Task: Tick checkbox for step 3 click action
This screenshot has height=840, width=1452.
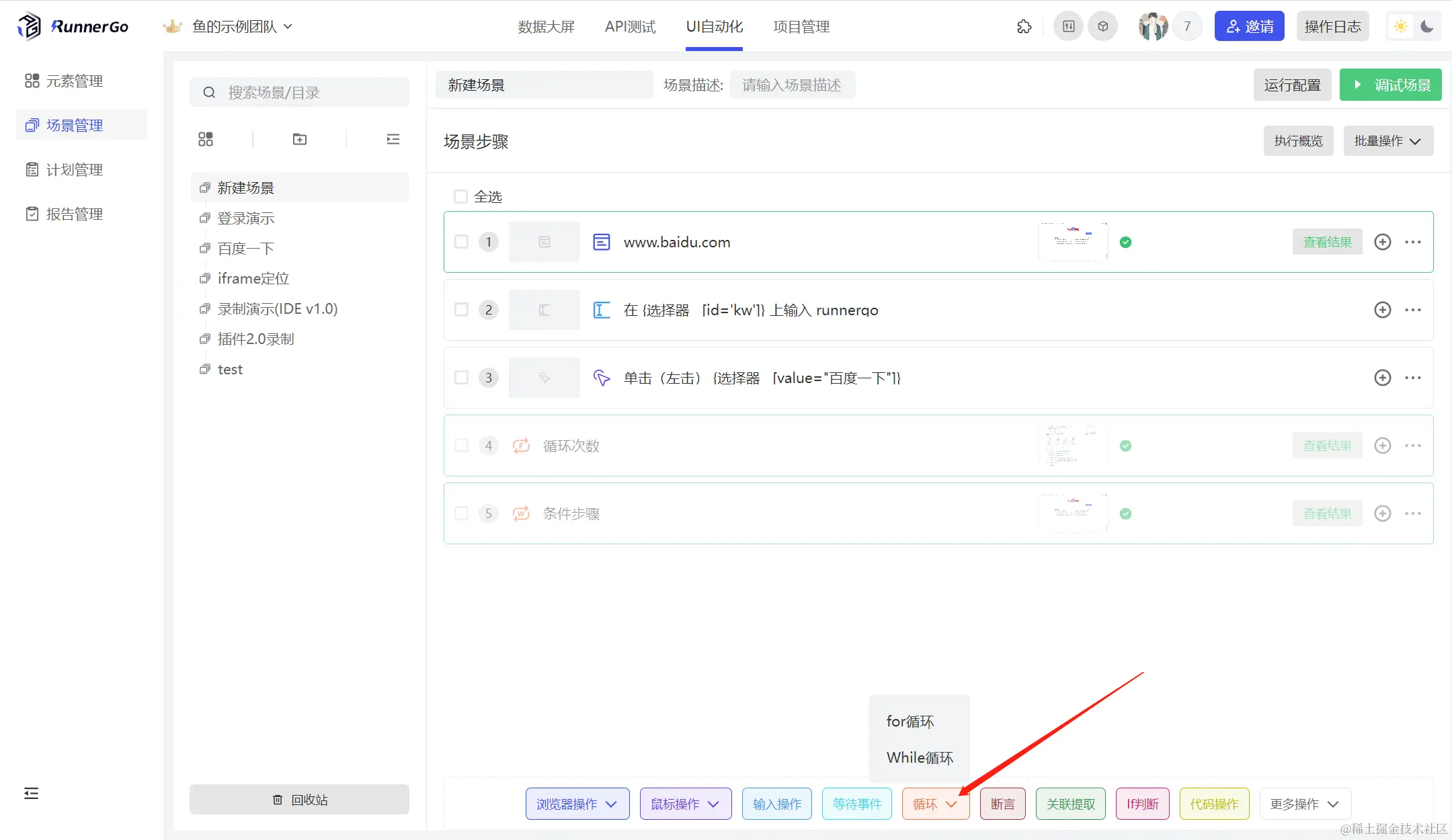Action: [x=461, y=378]
